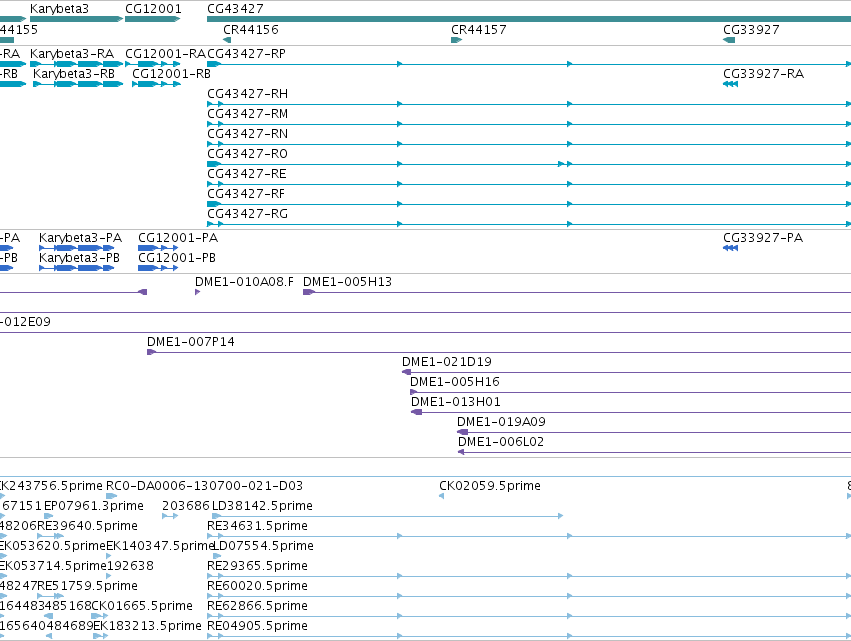Select the RE60020.5prime EST

[529, 596]
